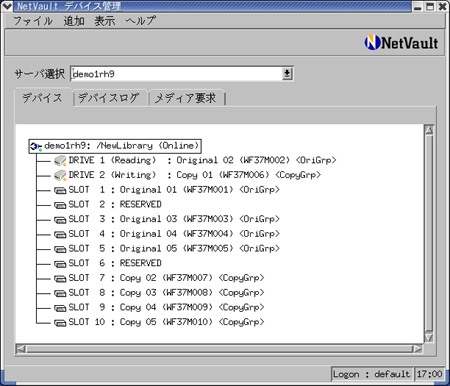Click the Logon : default status entry
This screenshot has width=450, height=386.
click(372, 374)
